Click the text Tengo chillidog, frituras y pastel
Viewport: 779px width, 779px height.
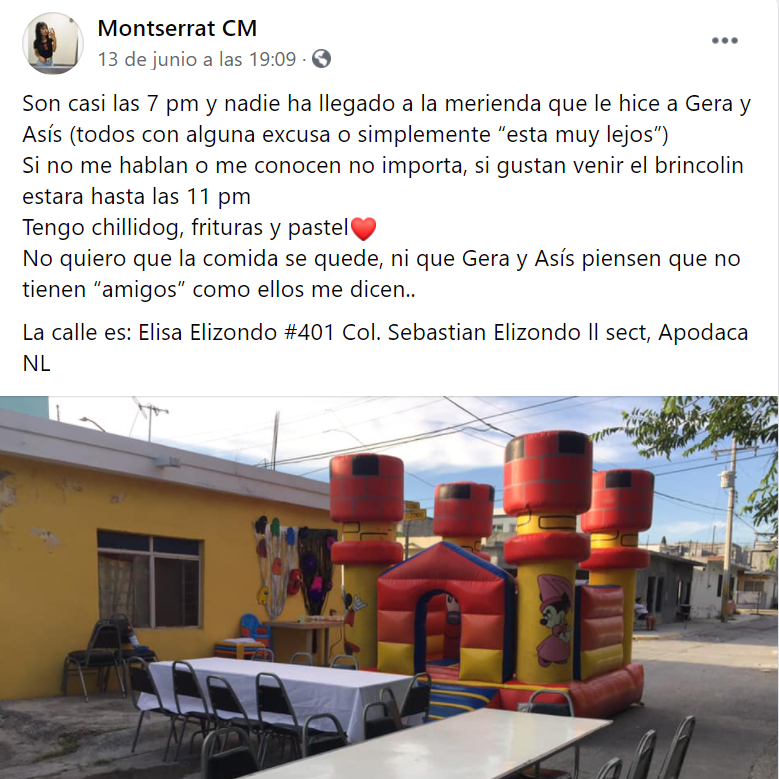[x=185, y=228]
